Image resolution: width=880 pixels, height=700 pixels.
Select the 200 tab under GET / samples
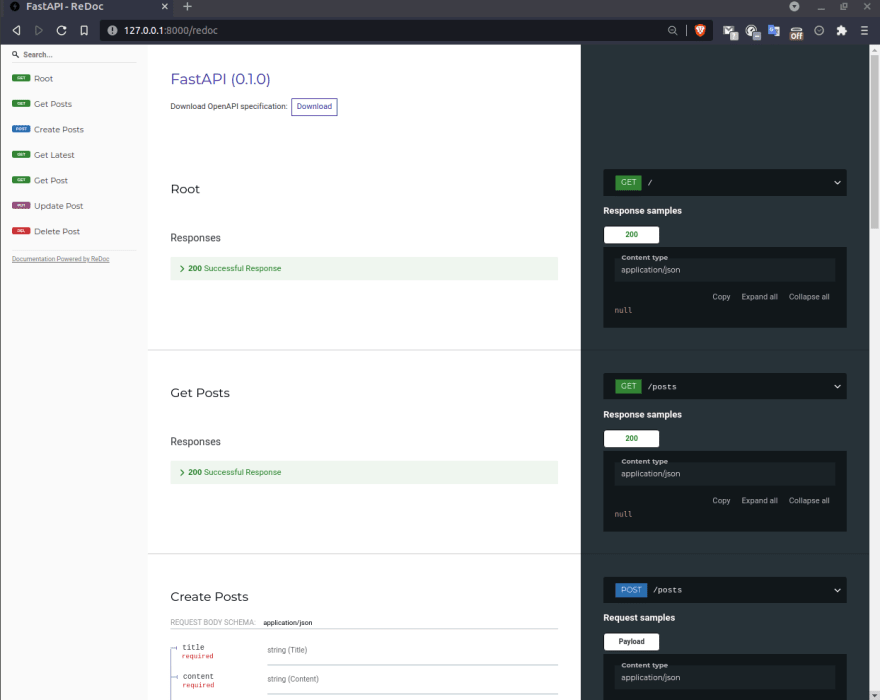point(631,235)
